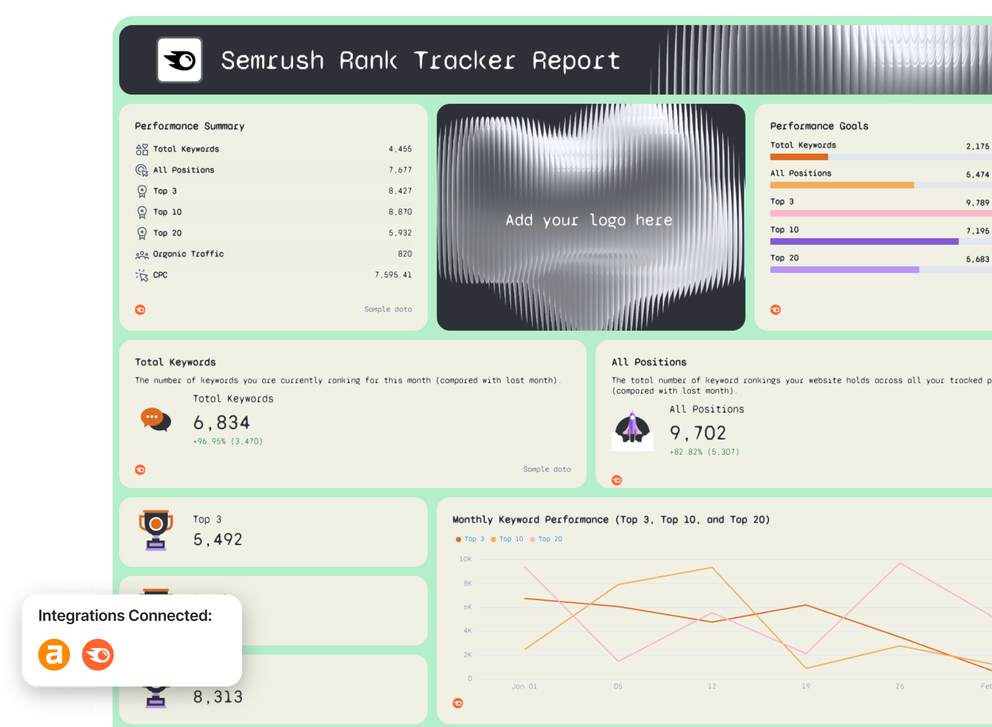Click the Jan 01 axis label on the chart
992x727 pixels.
(524, 687)
